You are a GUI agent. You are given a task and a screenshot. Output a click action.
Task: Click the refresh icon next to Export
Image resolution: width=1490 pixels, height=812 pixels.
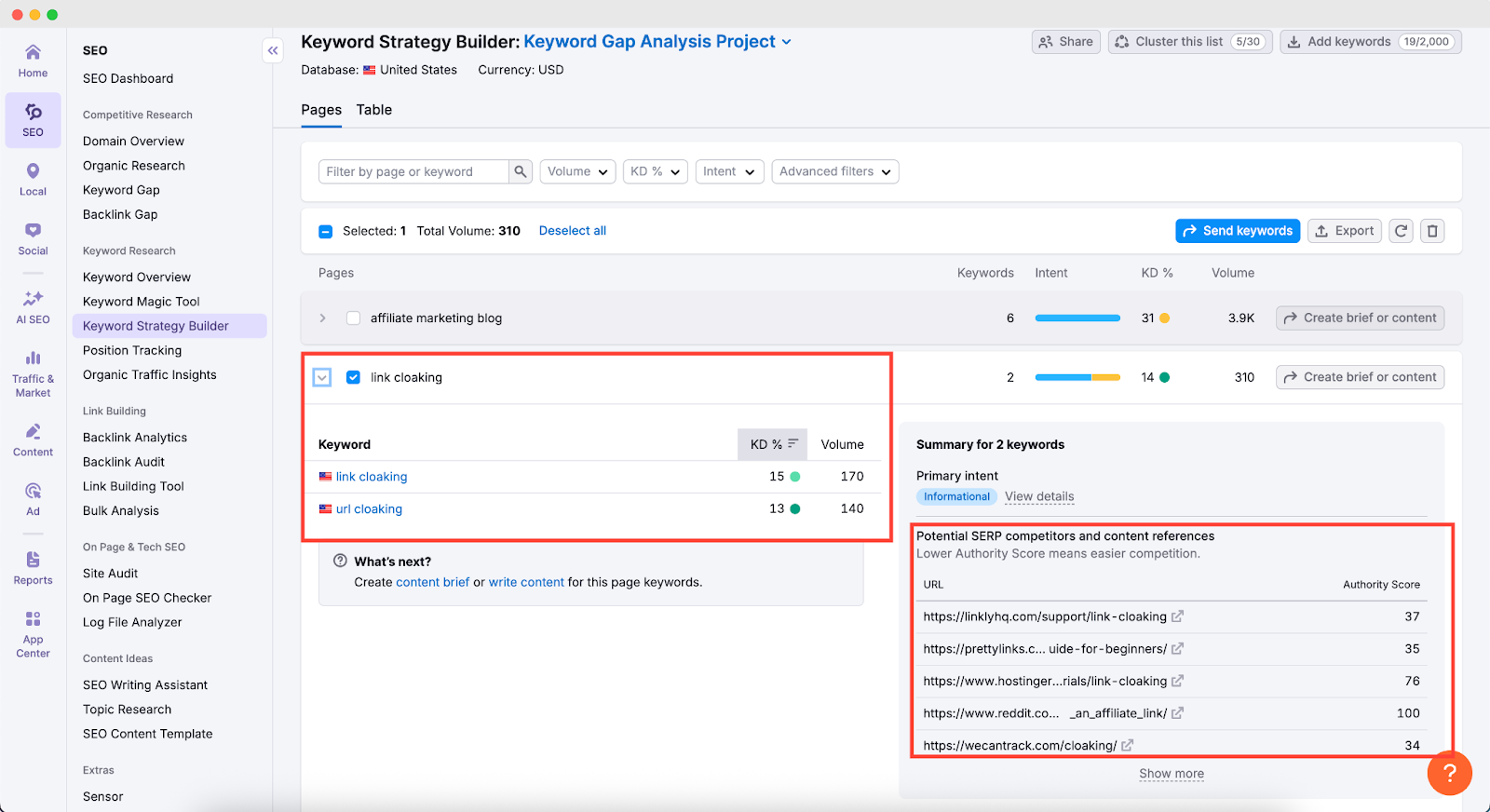pyautogui.click(x=1401, y=231)
